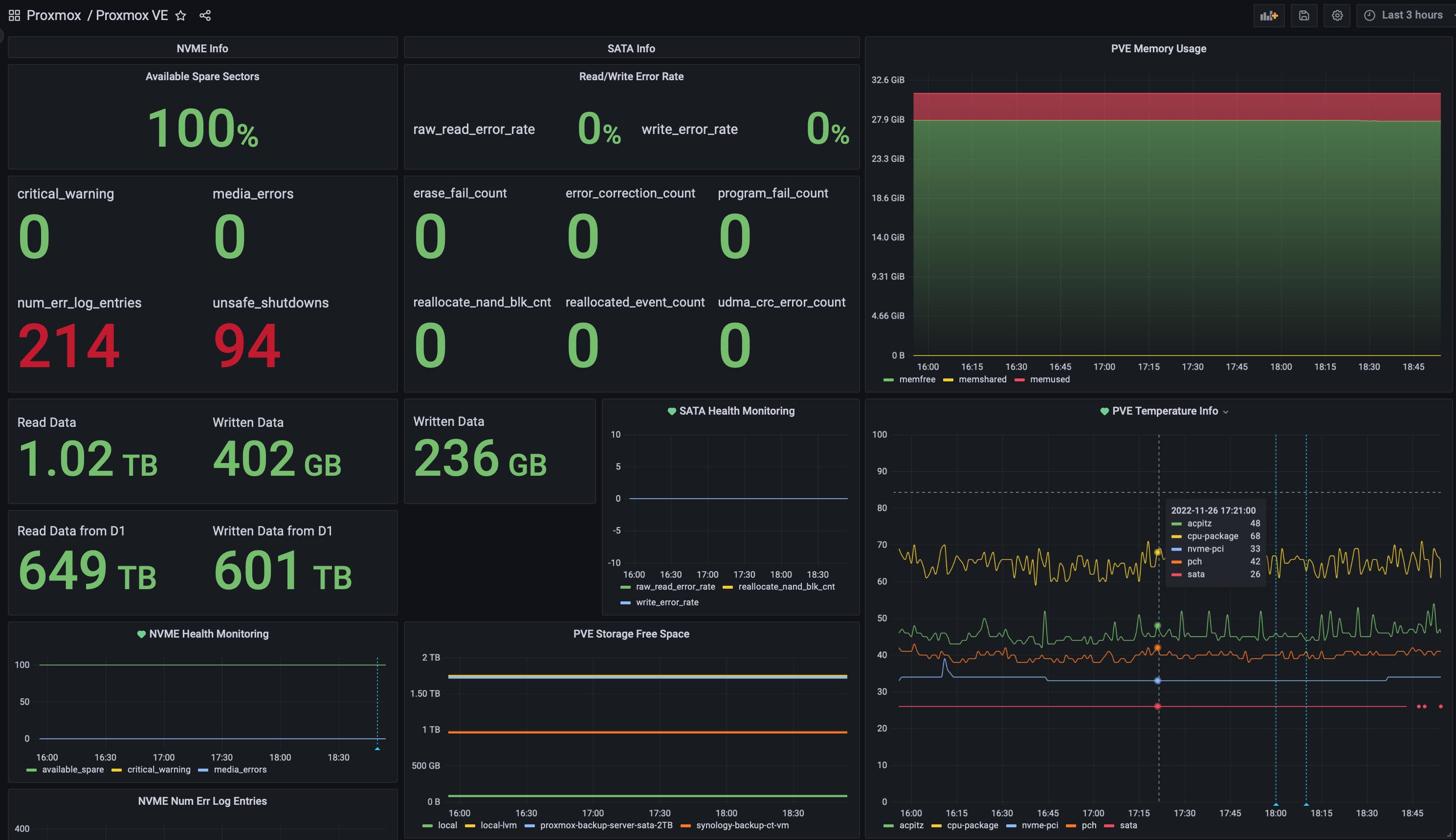Expand PVE Temperature Info panel menu chevron
Viewport: 1456px width, 840px height.
[x=1226, y=412]
